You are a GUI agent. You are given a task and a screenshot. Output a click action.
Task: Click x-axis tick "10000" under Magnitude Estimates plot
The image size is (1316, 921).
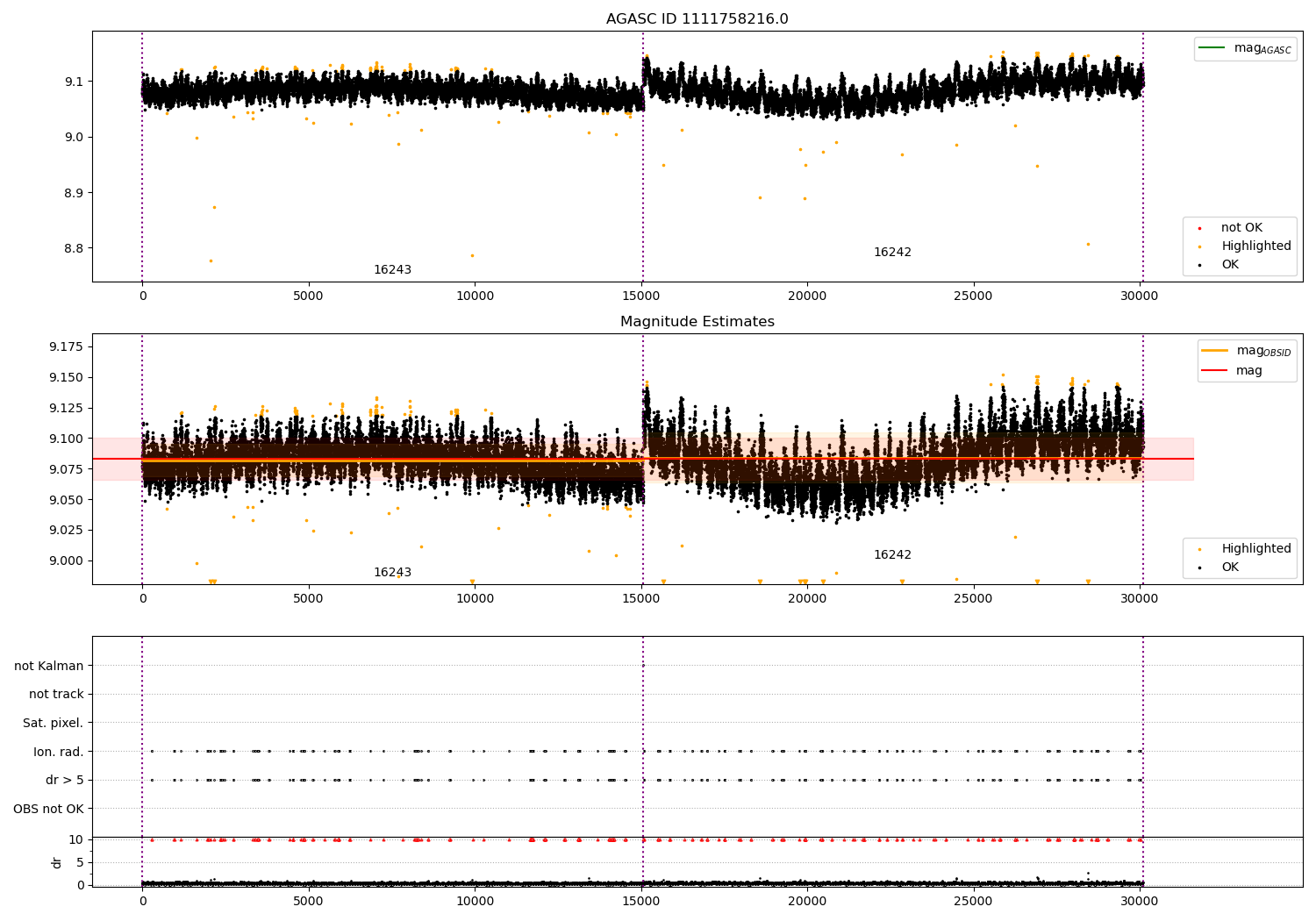pos(475,599)
